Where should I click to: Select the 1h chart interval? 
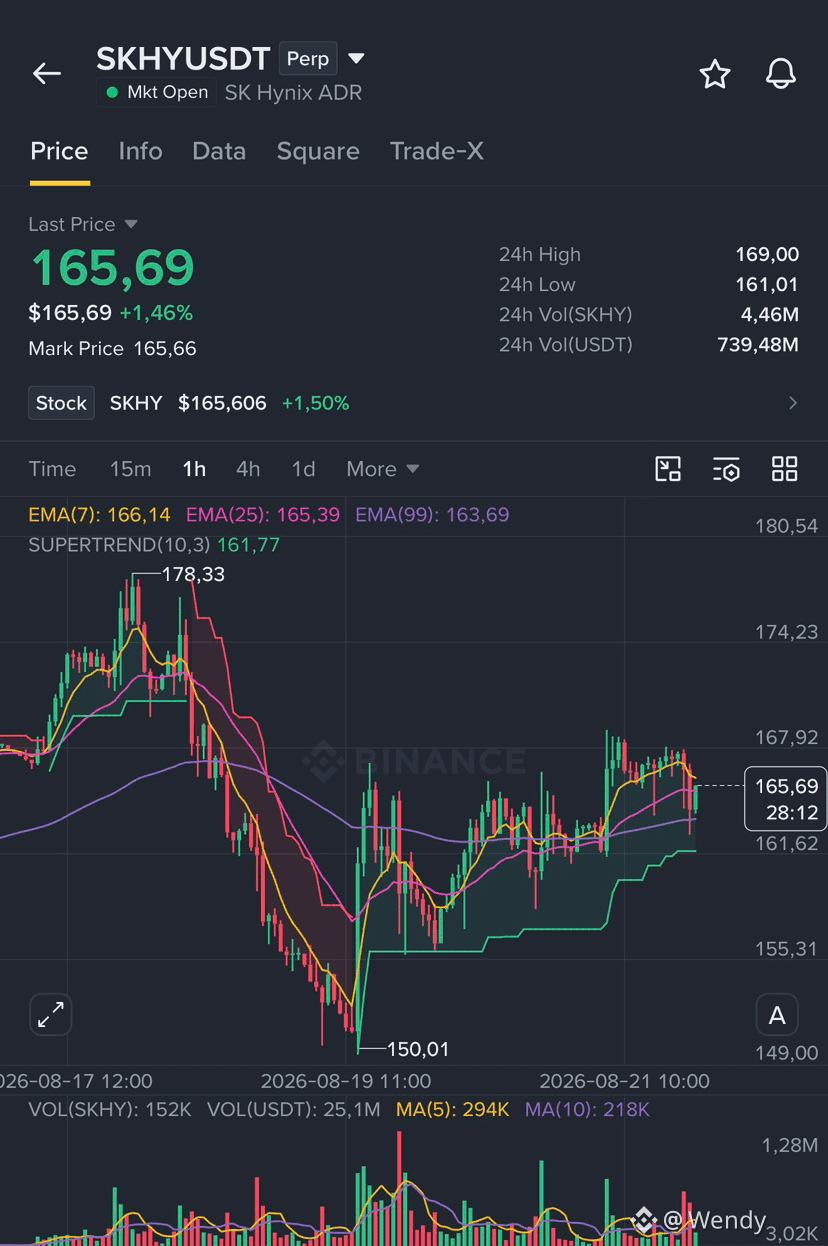194,469
